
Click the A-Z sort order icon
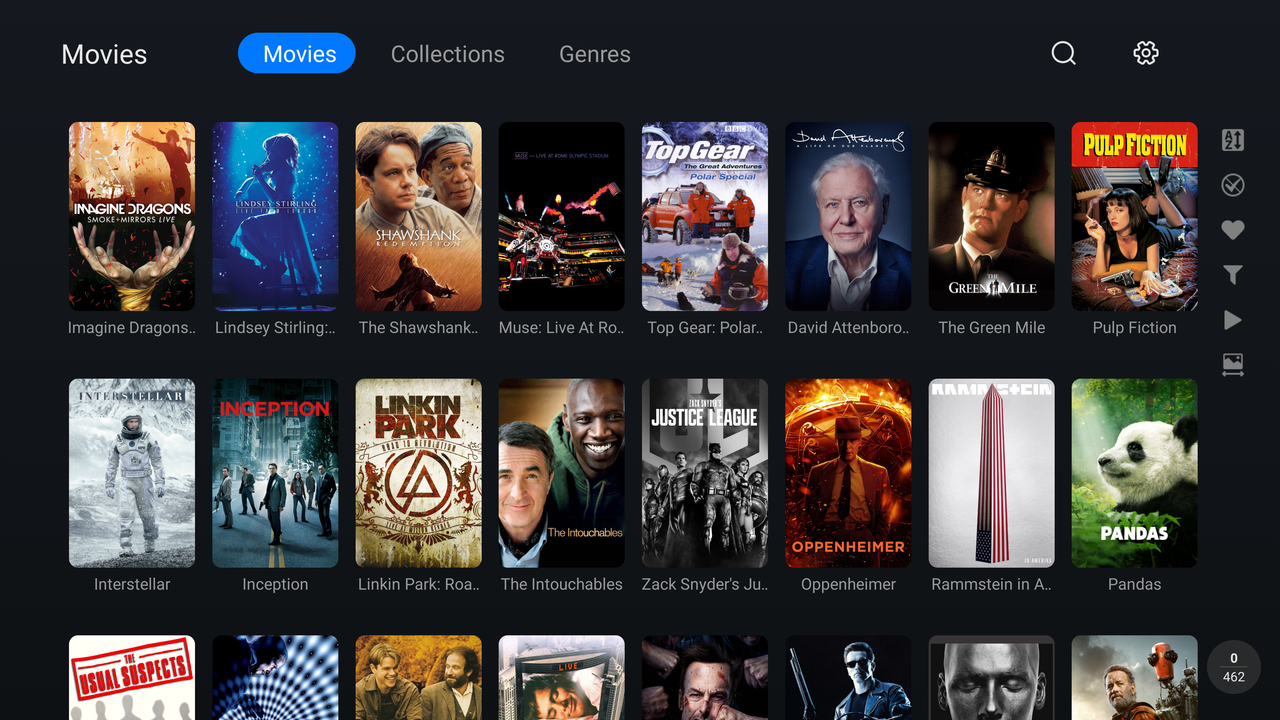1233,140
